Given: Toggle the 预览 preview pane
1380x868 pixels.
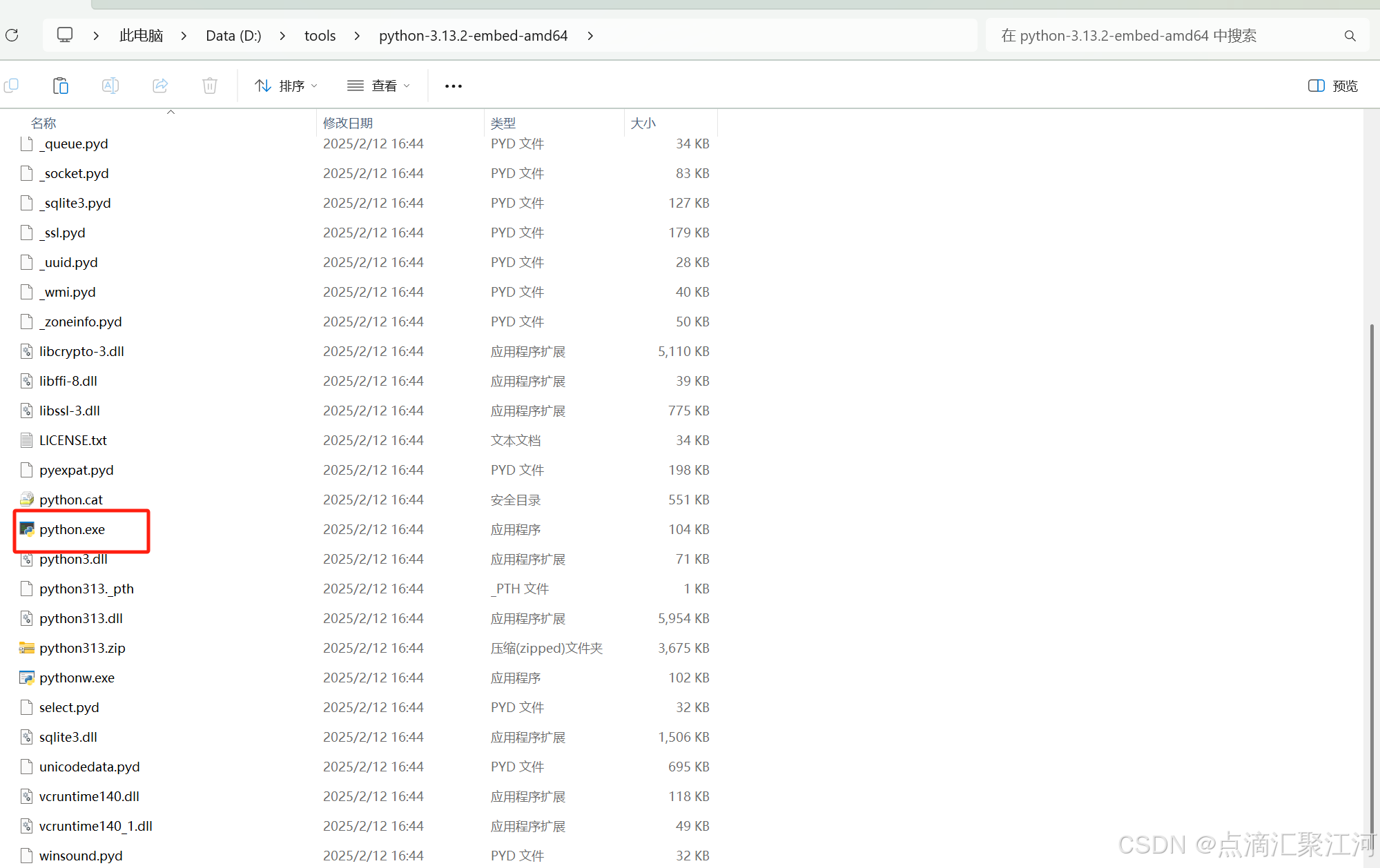Looking at the screenshot, I should pos(1332,86).
